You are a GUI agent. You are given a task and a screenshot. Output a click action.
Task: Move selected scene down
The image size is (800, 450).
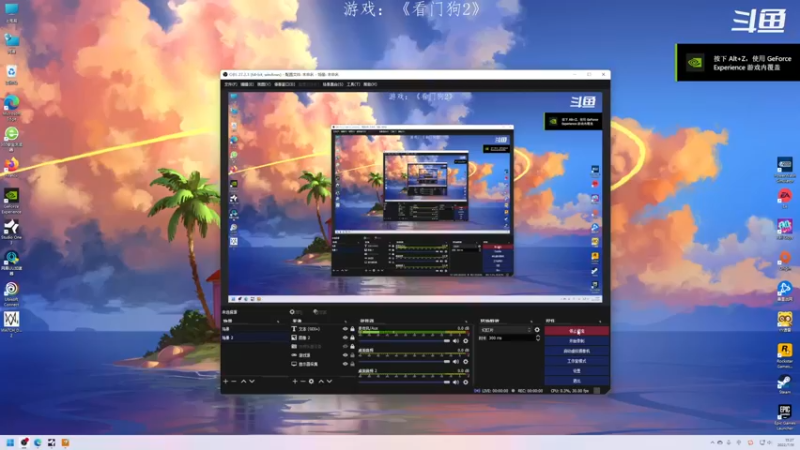coord(252,381)
